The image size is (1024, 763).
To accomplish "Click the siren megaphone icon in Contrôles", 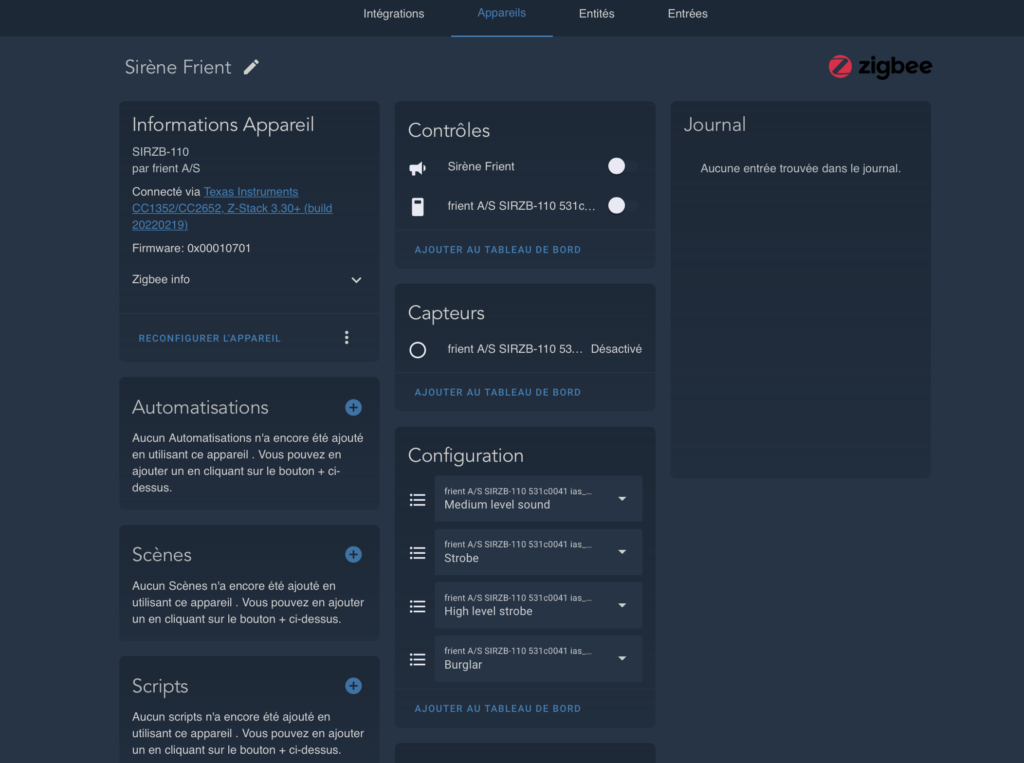I will 418,168.
